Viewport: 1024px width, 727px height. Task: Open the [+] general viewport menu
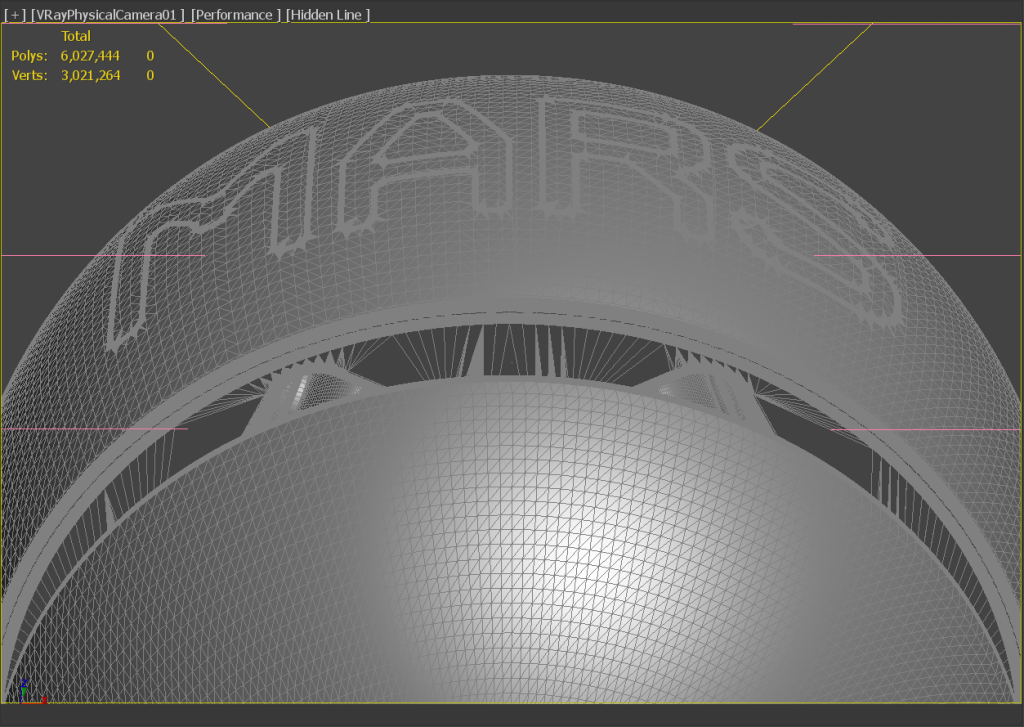coord(14,14)
